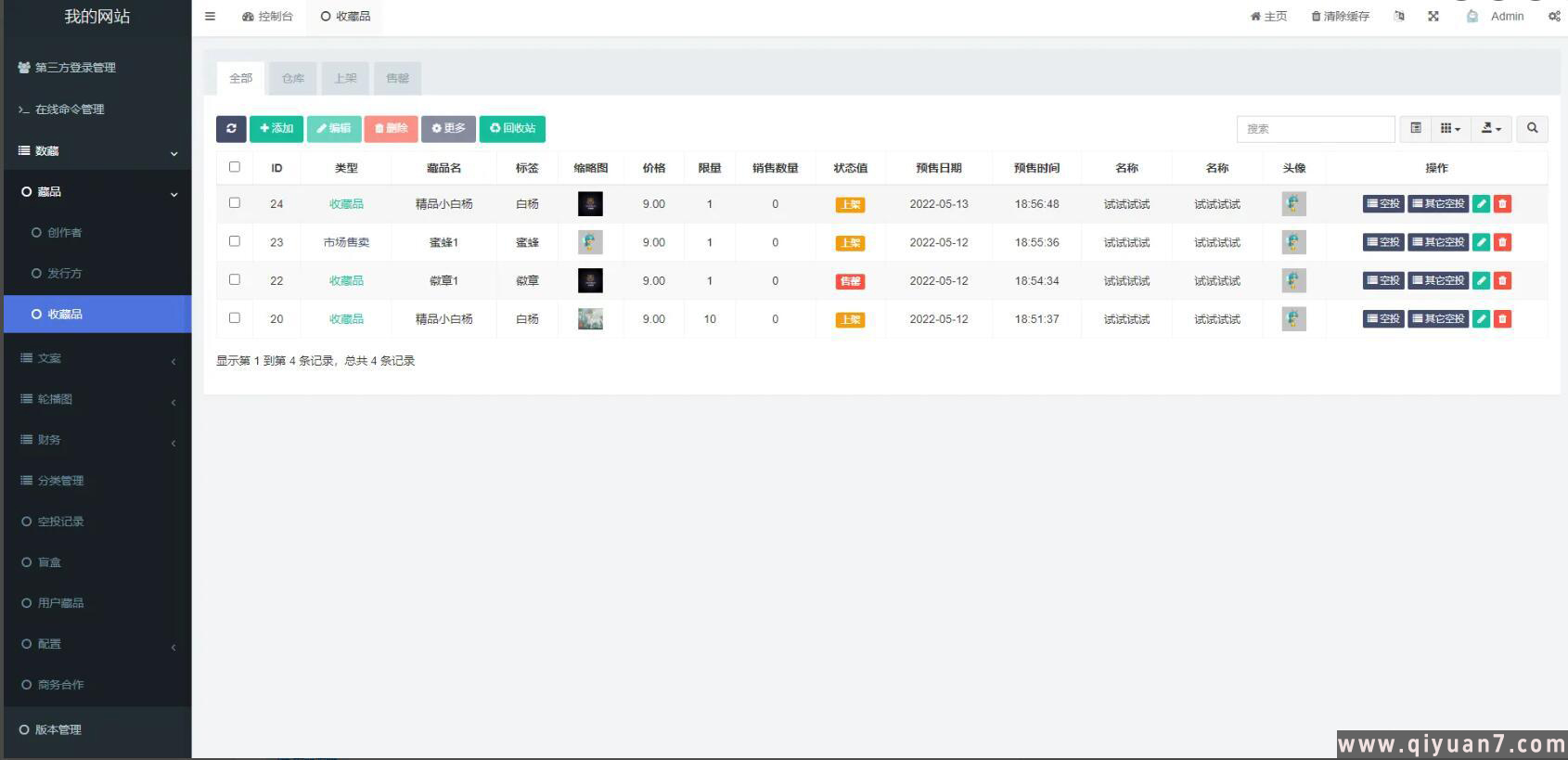This screenshot has height=760, width=1568.
Task: Open the 控制台 tab in top bar
Action: [267, 17]
